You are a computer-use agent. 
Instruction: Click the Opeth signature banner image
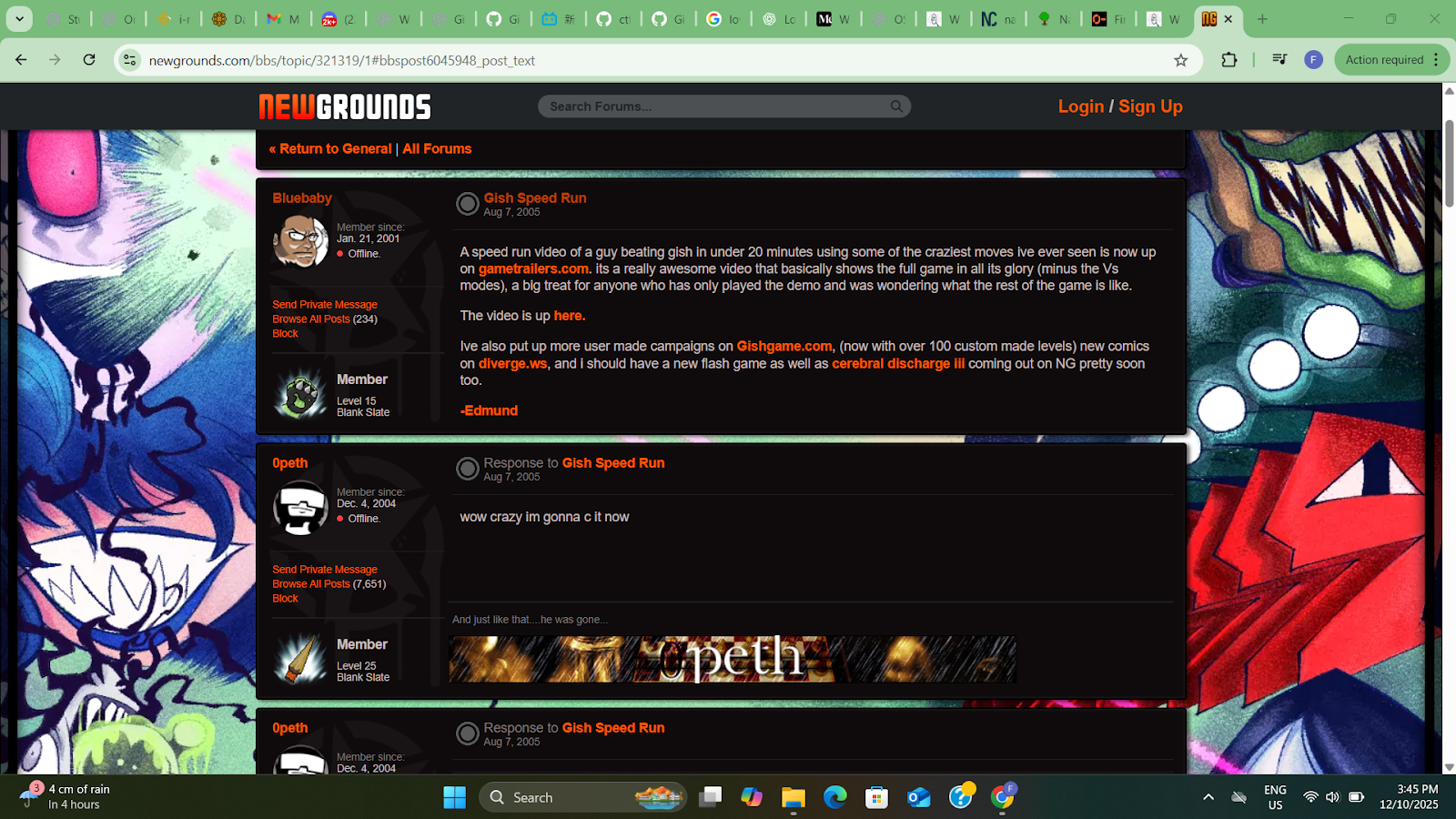tap(733, 659)
